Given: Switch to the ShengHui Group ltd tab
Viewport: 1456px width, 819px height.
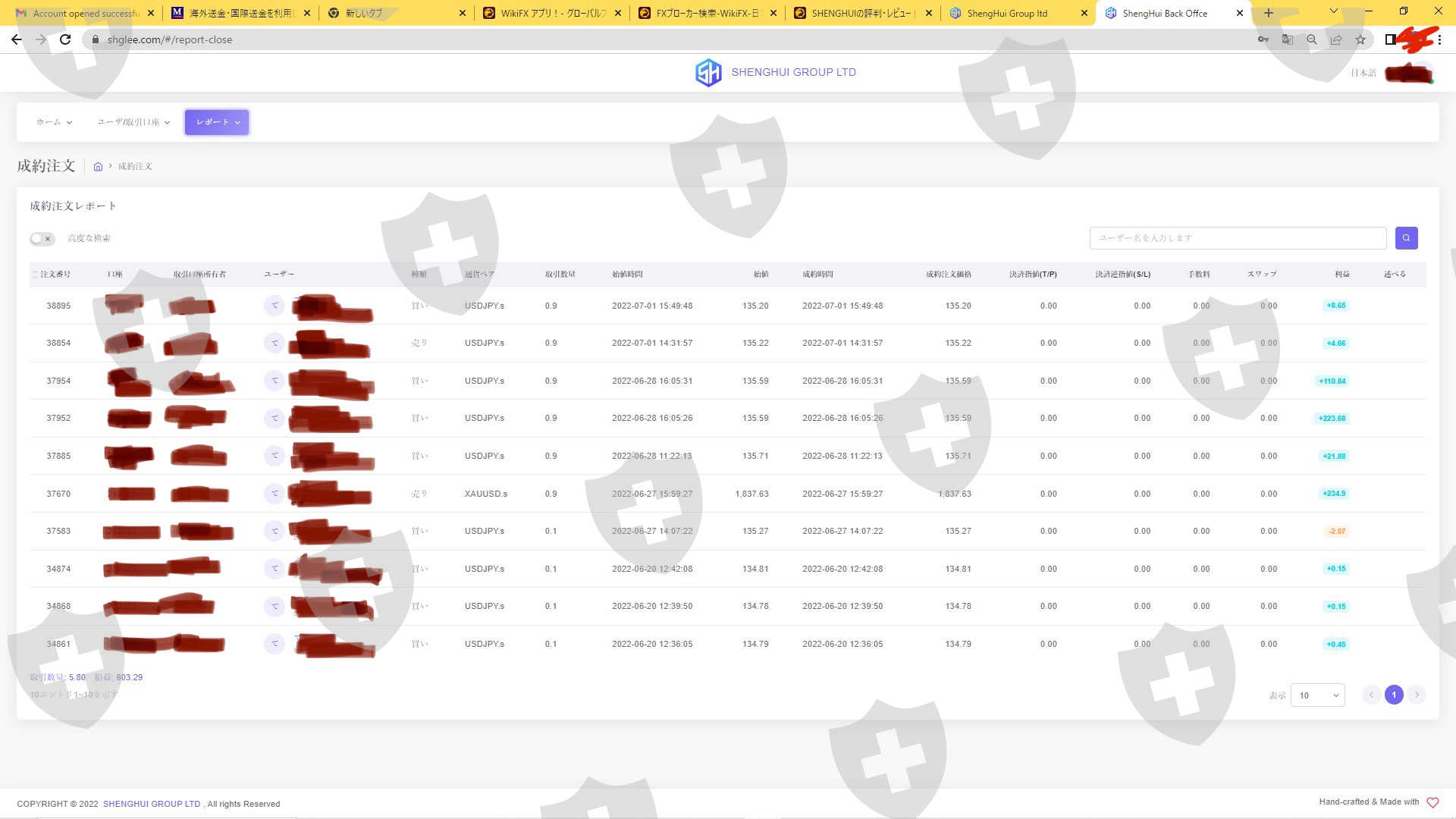Looking at the screenshot, I should pyautogui.click(x=1007, y=13).
